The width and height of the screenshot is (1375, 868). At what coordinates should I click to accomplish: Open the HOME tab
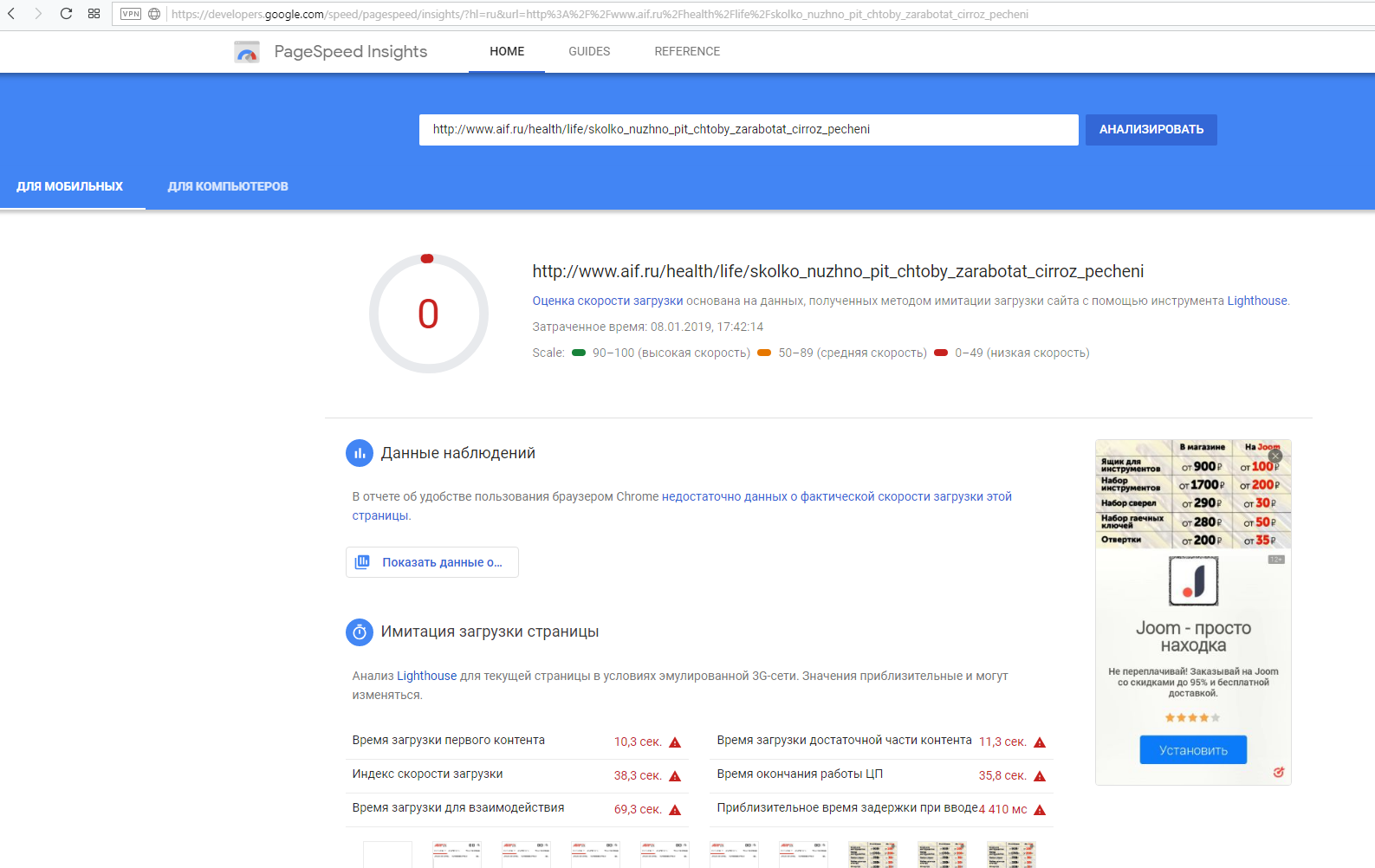[x=507, y=52]
